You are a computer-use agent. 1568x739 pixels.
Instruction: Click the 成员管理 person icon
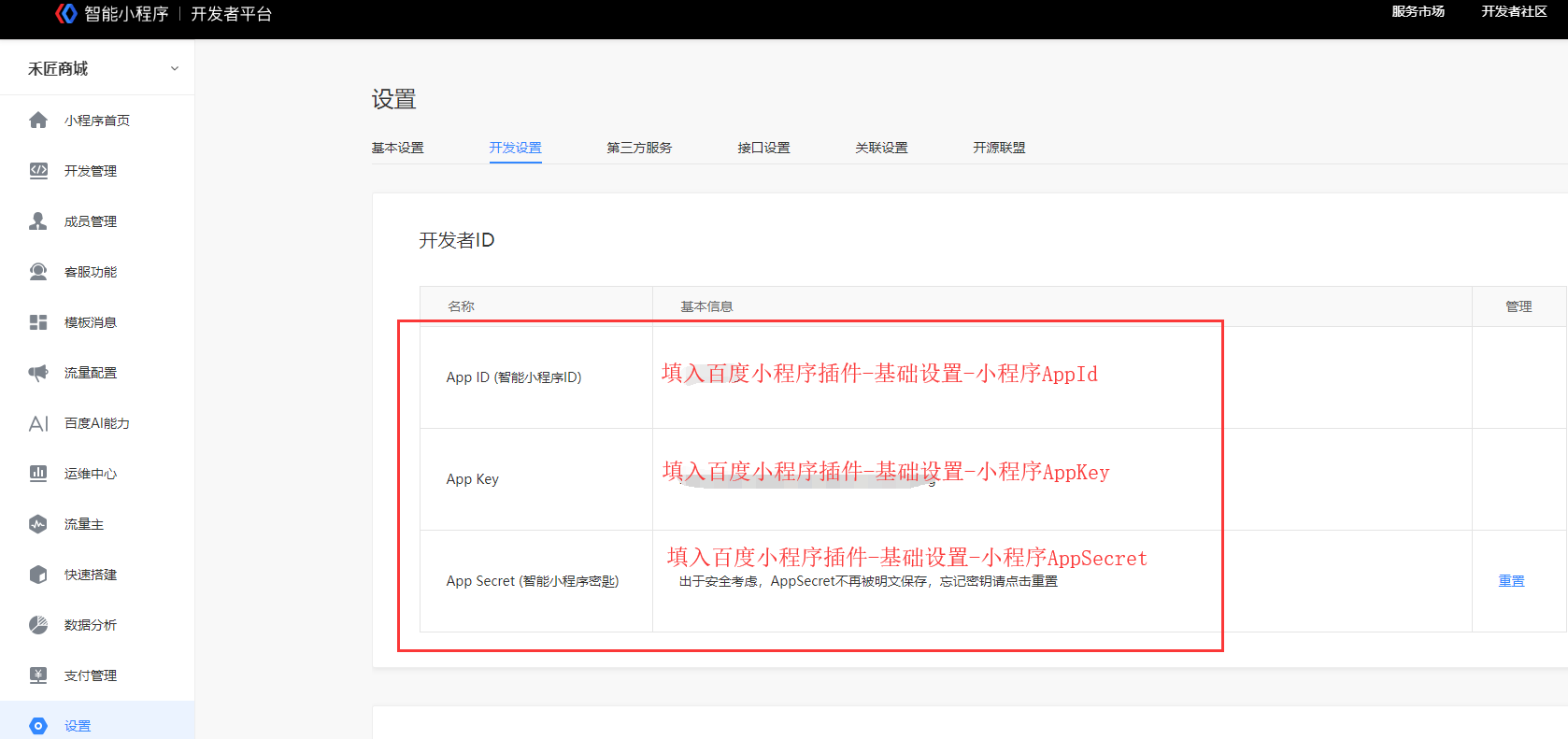(x=38, y=221)
